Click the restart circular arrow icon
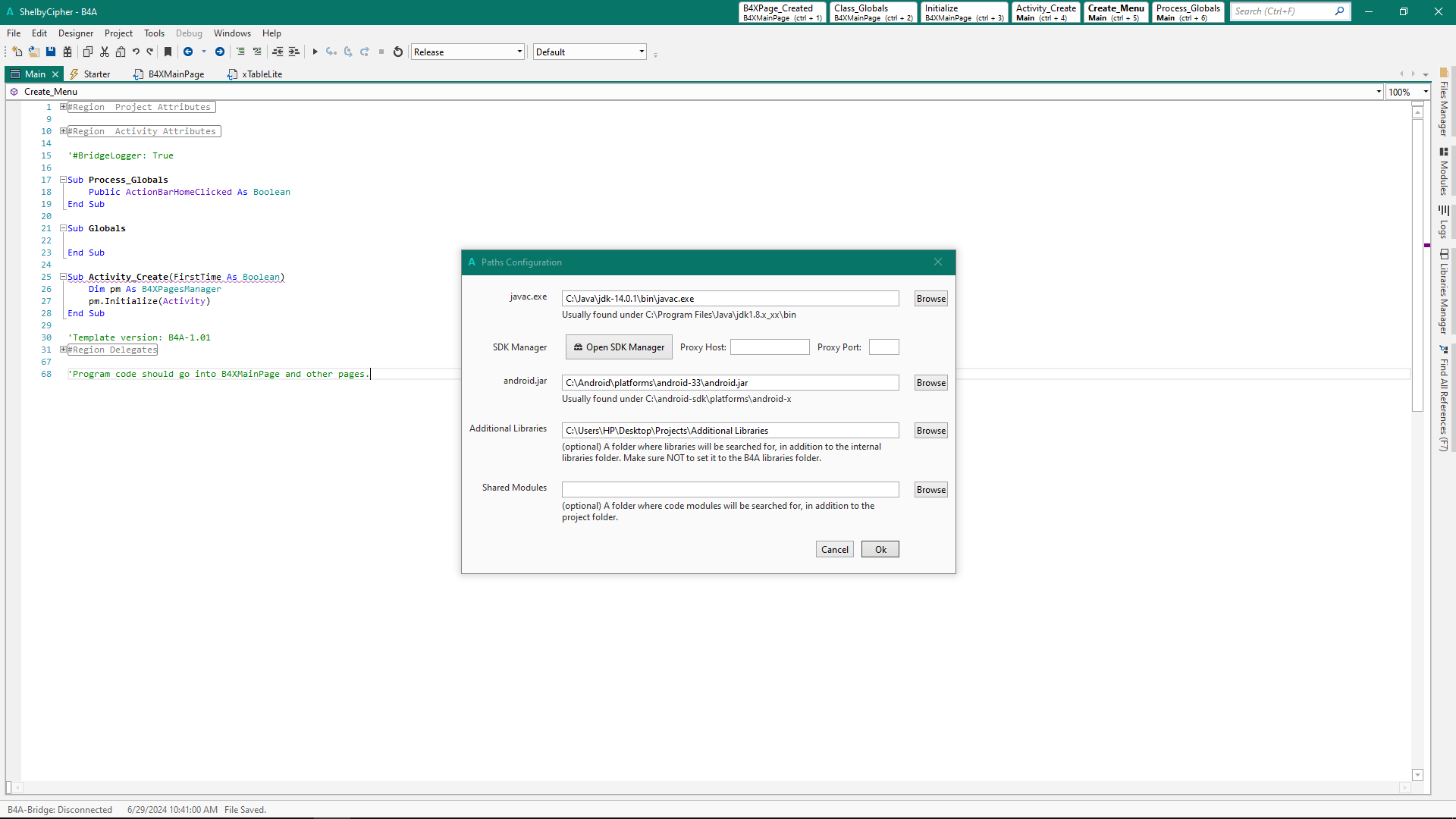 398,52
